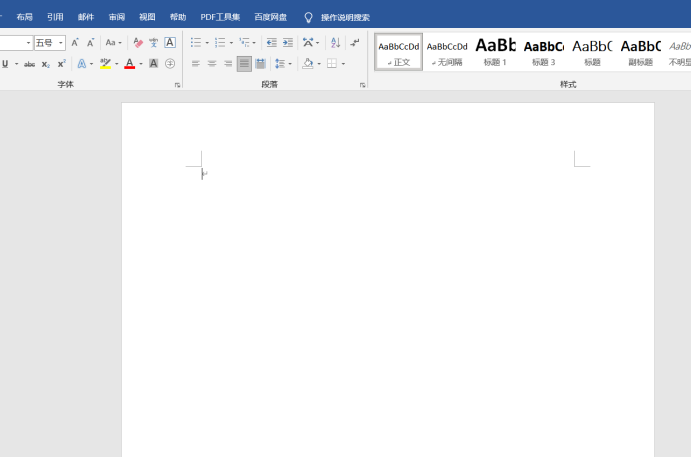The height and width of the screenshot is (457, 691).
Task: Open the font size 五号 dropdown
Action: pyautogui.click(x=61, y=43)
